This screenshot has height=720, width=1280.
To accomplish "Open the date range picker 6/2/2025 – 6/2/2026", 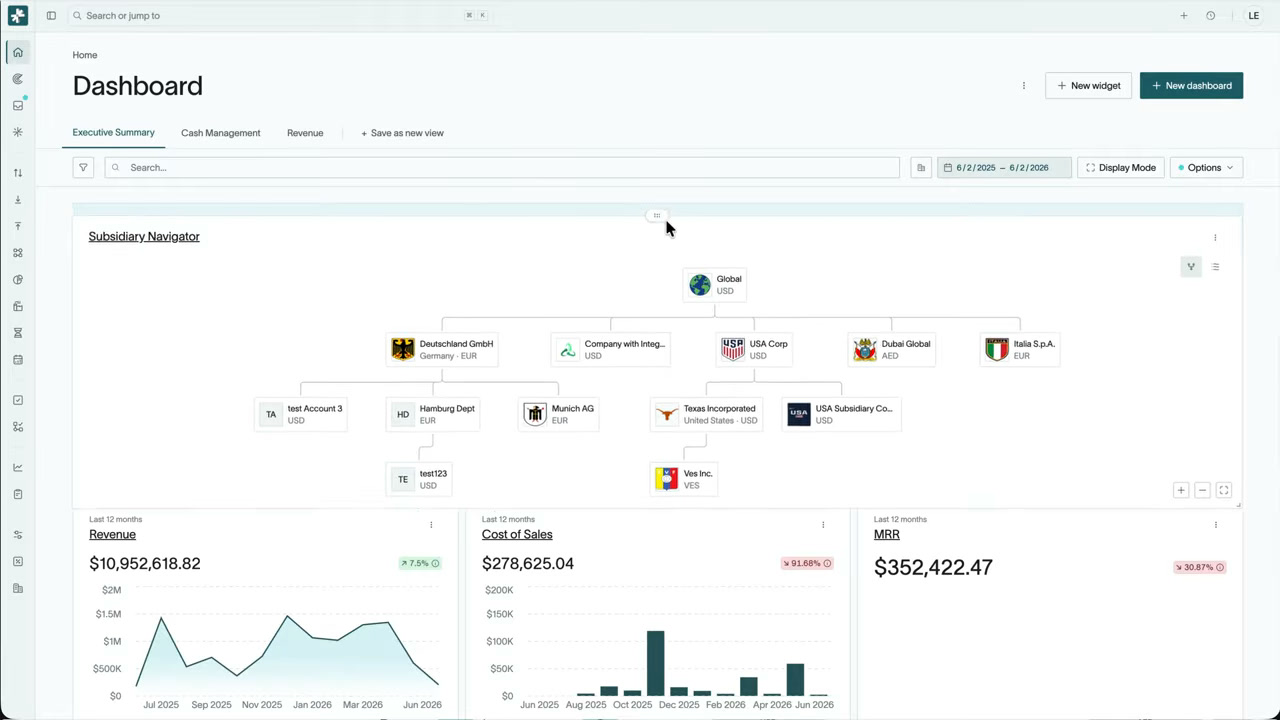I will [x=1004, y=168].
